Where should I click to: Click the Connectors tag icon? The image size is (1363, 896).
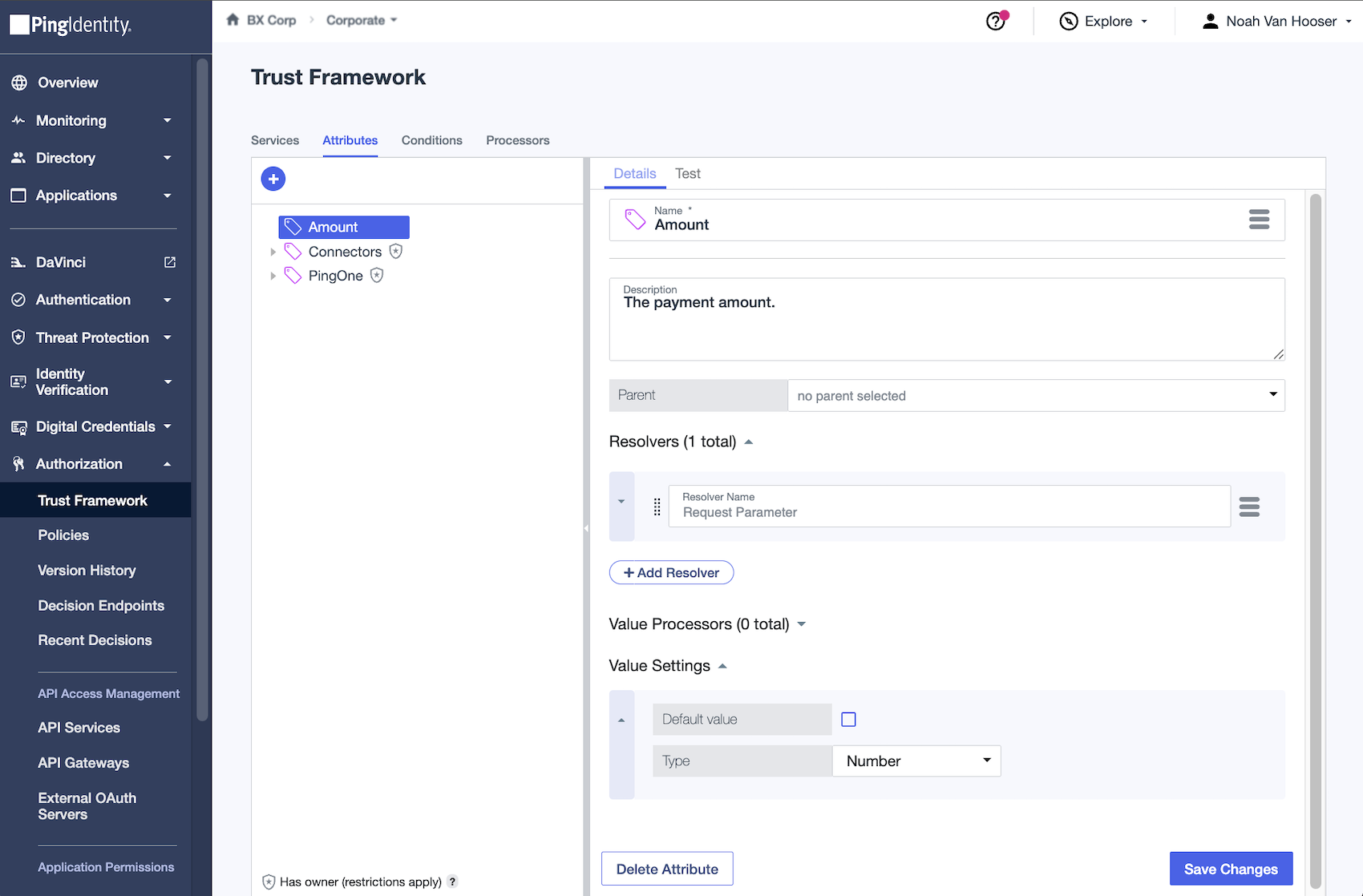293,252
